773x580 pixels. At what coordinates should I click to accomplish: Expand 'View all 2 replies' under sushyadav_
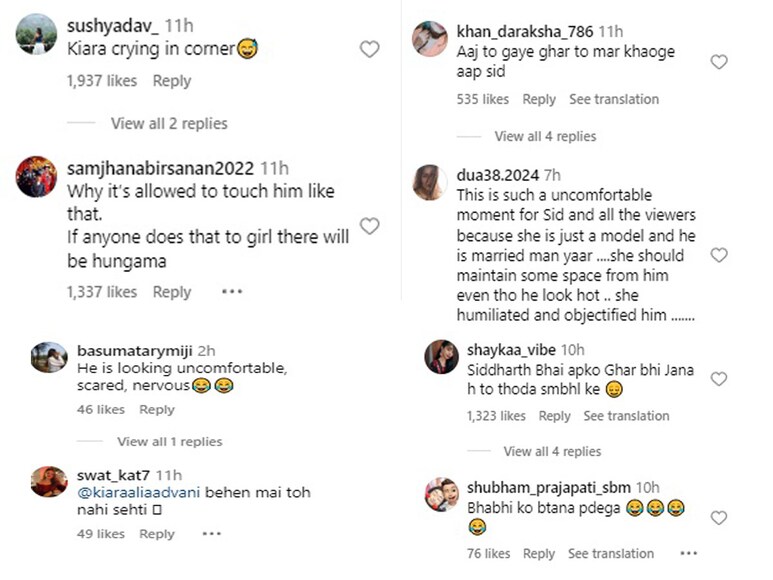pyautogui.click(x=169, y=123)
